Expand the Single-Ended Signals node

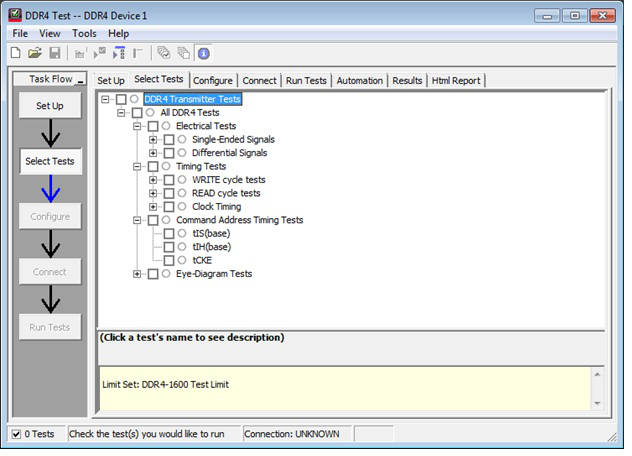click(153, 139)
